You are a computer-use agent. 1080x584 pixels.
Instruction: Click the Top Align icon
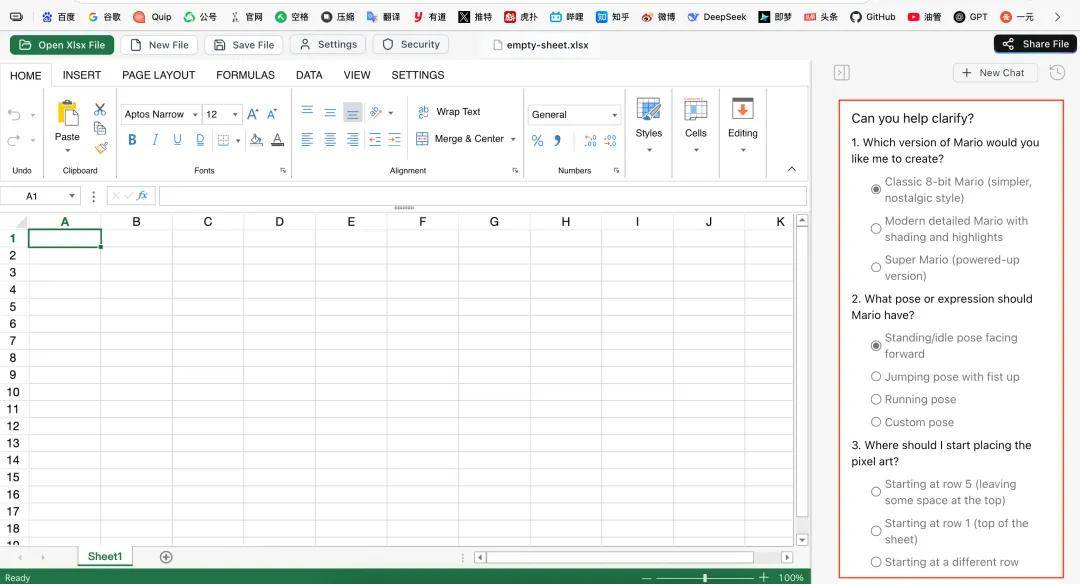point(307,112)
